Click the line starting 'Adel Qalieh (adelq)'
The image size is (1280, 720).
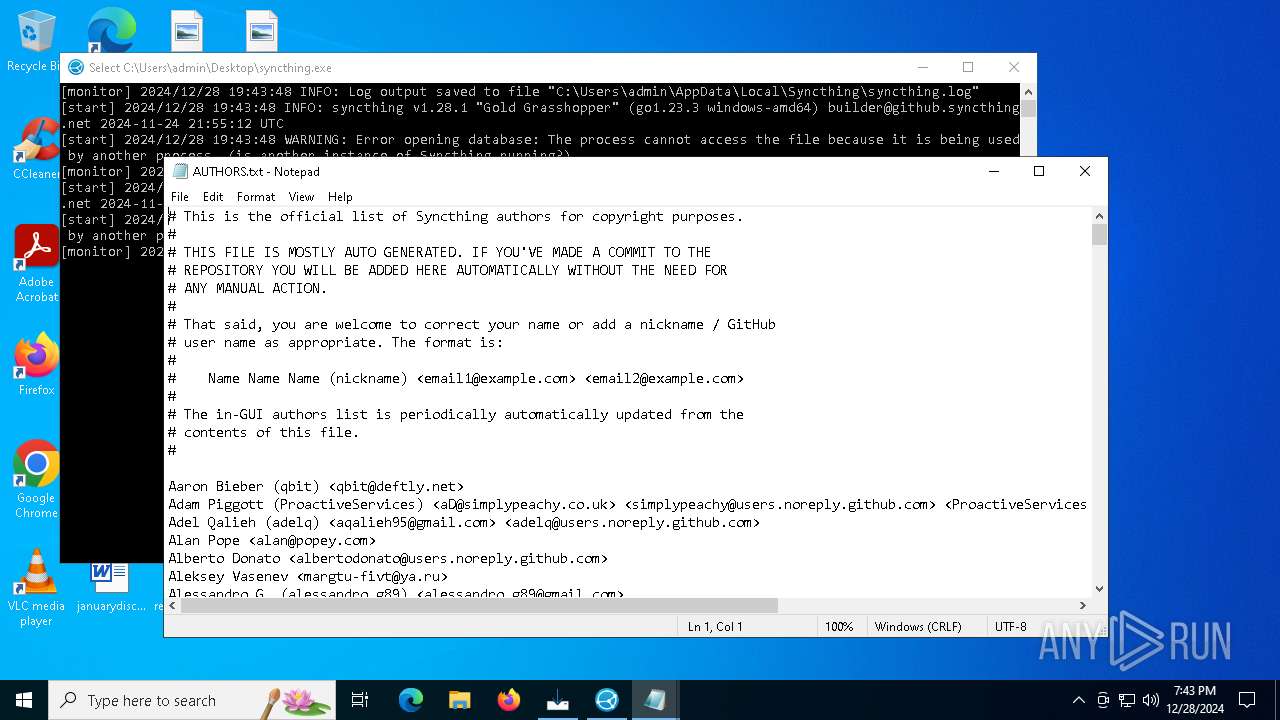(x=464, y=522)
